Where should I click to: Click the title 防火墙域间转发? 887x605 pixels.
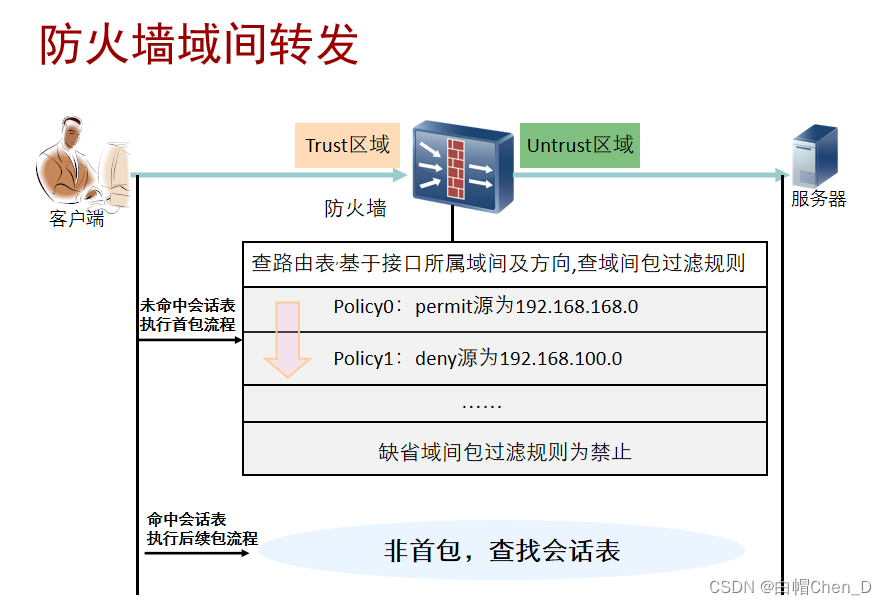pyautogui.click(x=199, y=44)
